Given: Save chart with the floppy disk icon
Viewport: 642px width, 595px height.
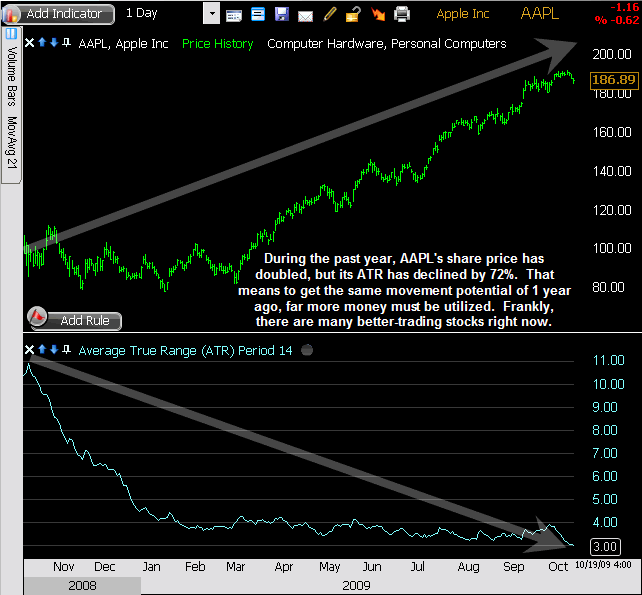Looking at the screenshot, I should [282, 14].
